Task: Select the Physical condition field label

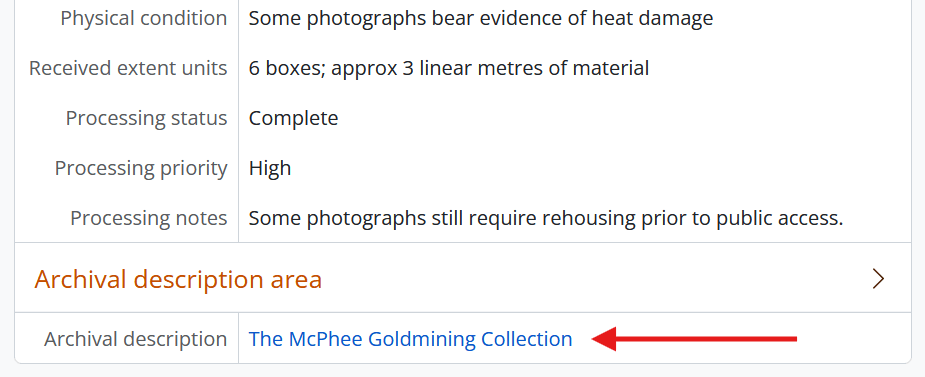Action: pyautogui.click(x=144, y=18)
